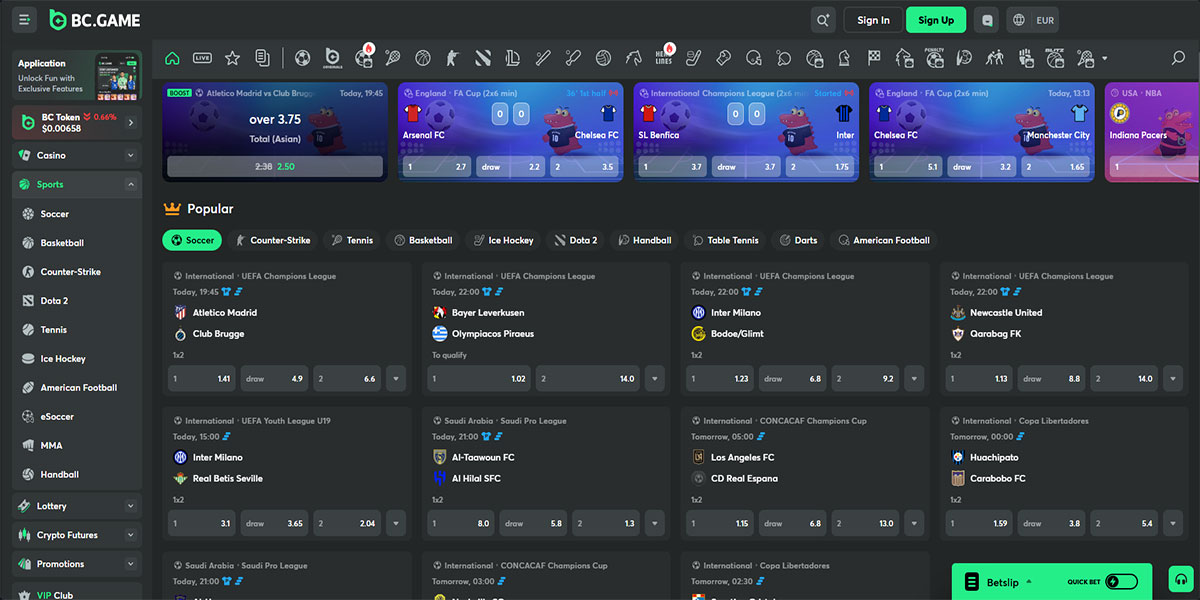This screenshot has width=1200, height=600.
Task: Collapse the Sports sidebar section
Action: (x=130, y=185)
